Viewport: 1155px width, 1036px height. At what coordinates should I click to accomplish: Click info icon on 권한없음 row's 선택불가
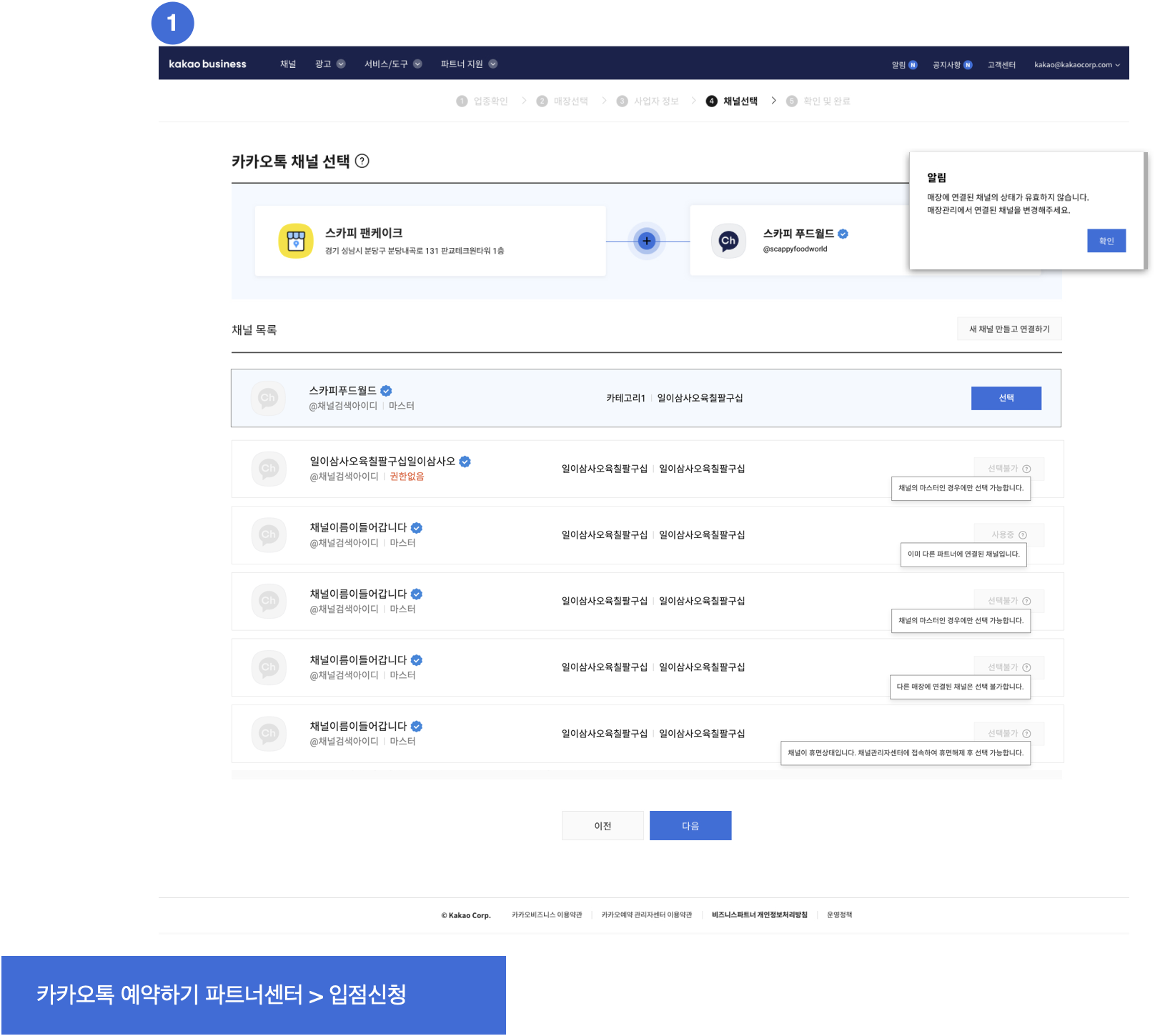click(x=1026, y=469)
